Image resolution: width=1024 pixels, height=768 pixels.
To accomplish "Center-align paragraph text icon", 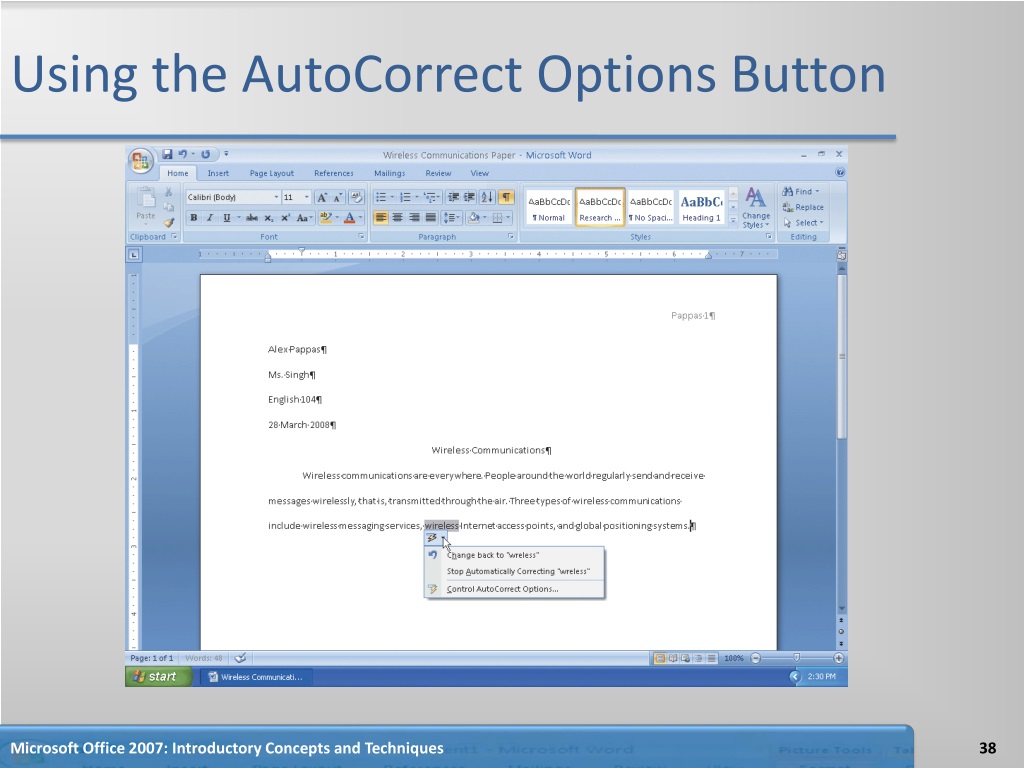I will [397, 217].
